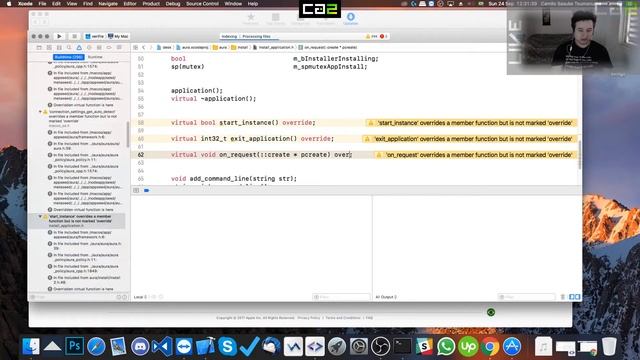
Task: Toggle breakpoints with blue arrow in debug bar
Action: click(147, 191)
